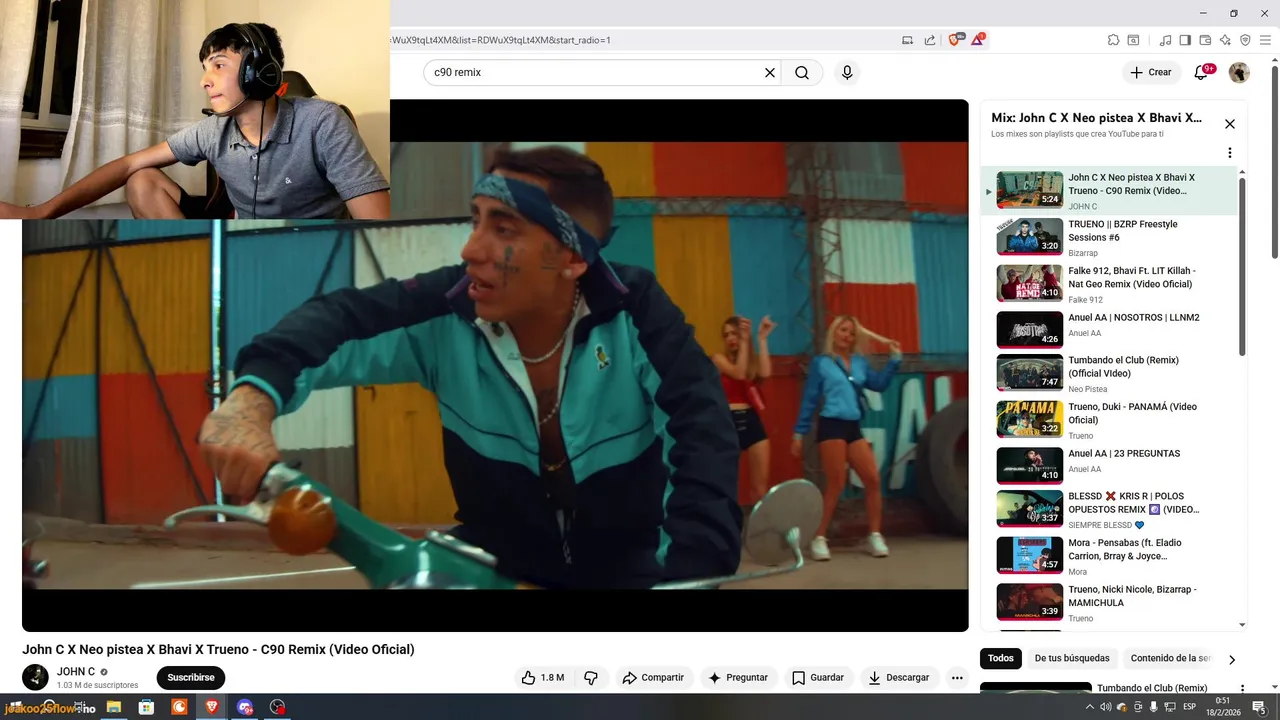The width and height of the screenshot is (1280, 720).
Task: Click the ESP language indicator
Action: [1189, 707]
